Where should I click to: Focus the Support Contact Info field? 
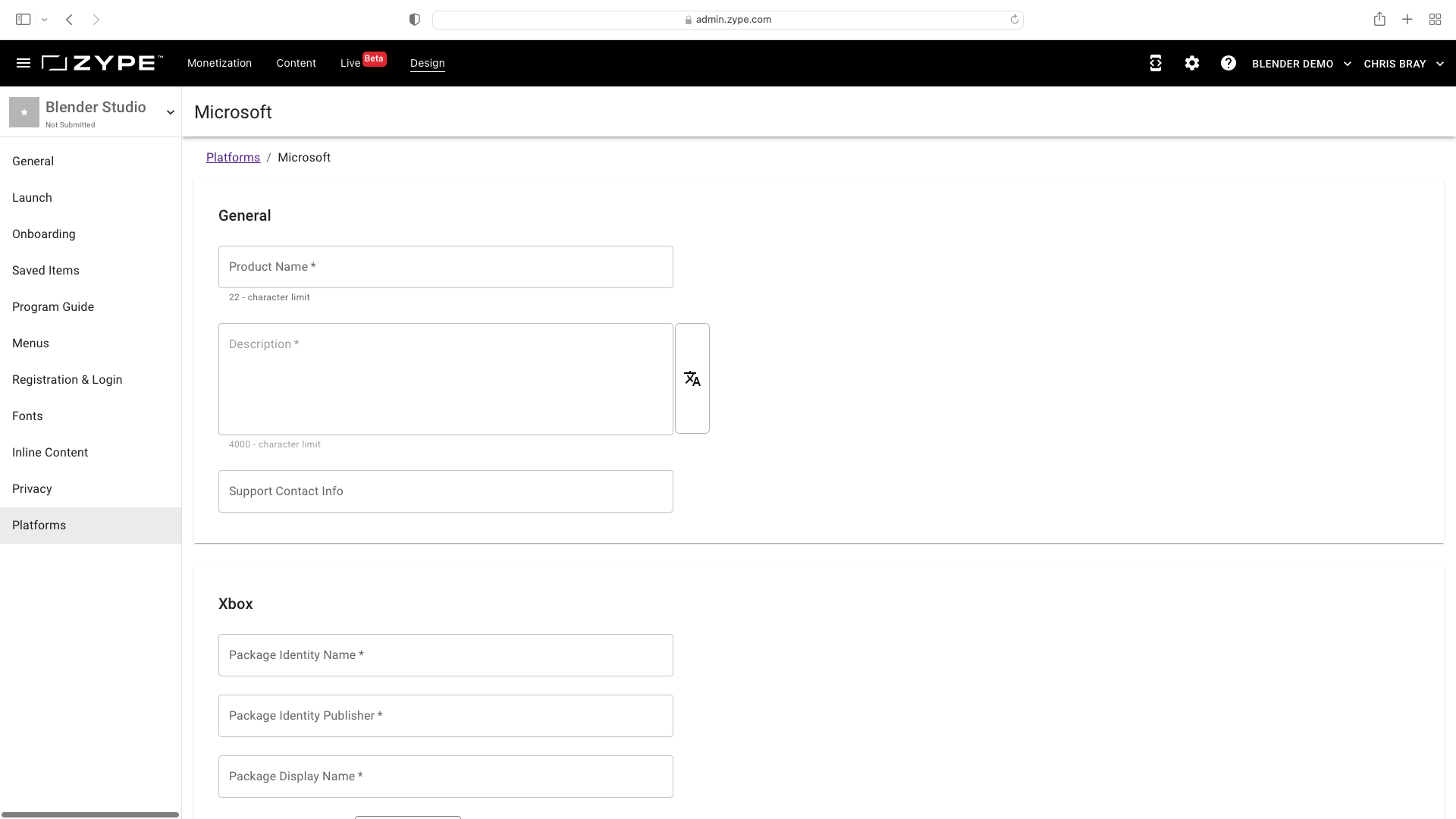446,491
